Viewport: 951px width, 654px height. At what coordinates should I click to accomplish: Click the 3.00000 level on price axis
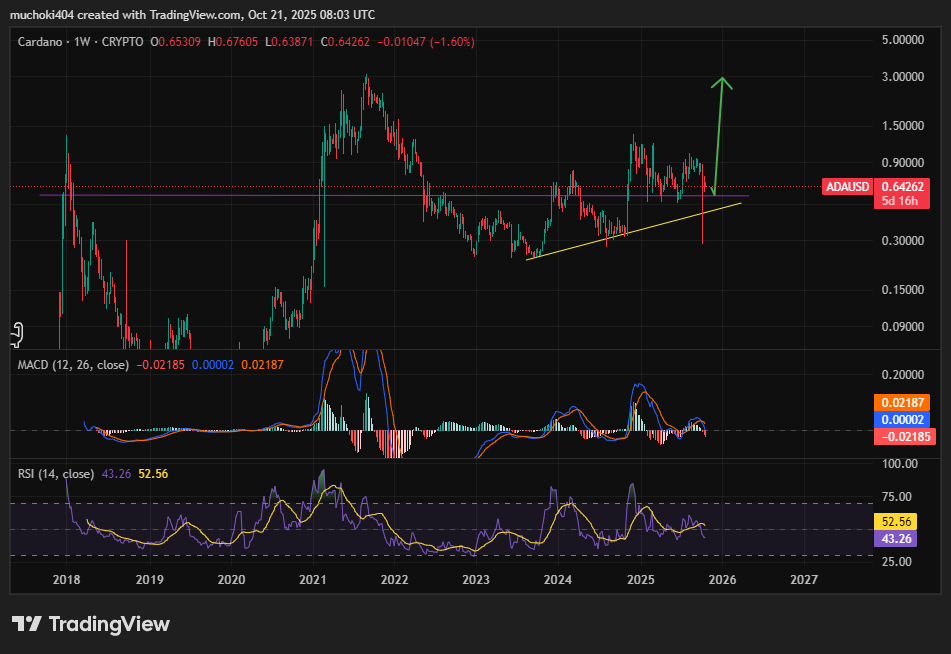pos(902,76)
